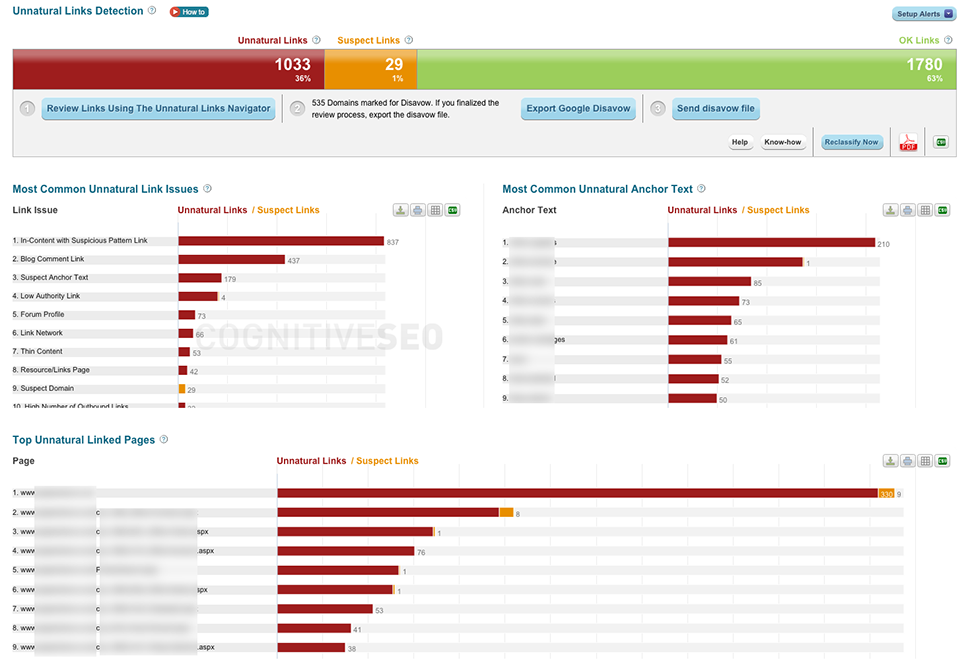970x666 pixels.
Task: Click the anchor text bar with value 73
Action: [x=704, y=301]
